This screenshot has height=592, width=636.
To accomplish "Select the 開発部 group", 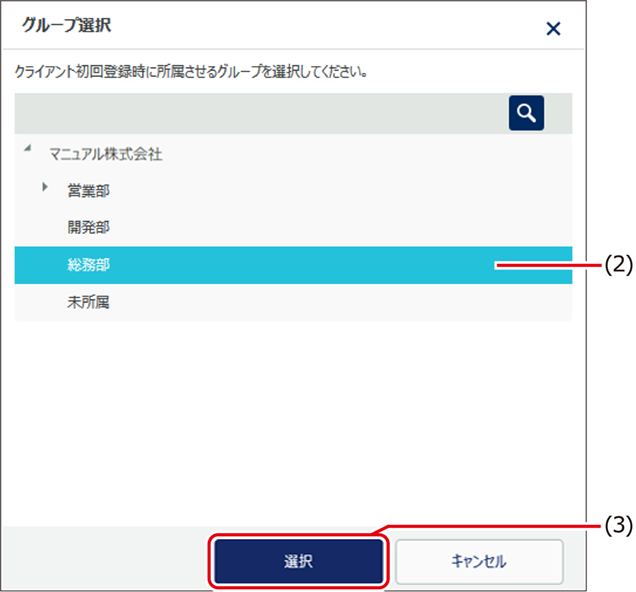I will tap(88, 227).
